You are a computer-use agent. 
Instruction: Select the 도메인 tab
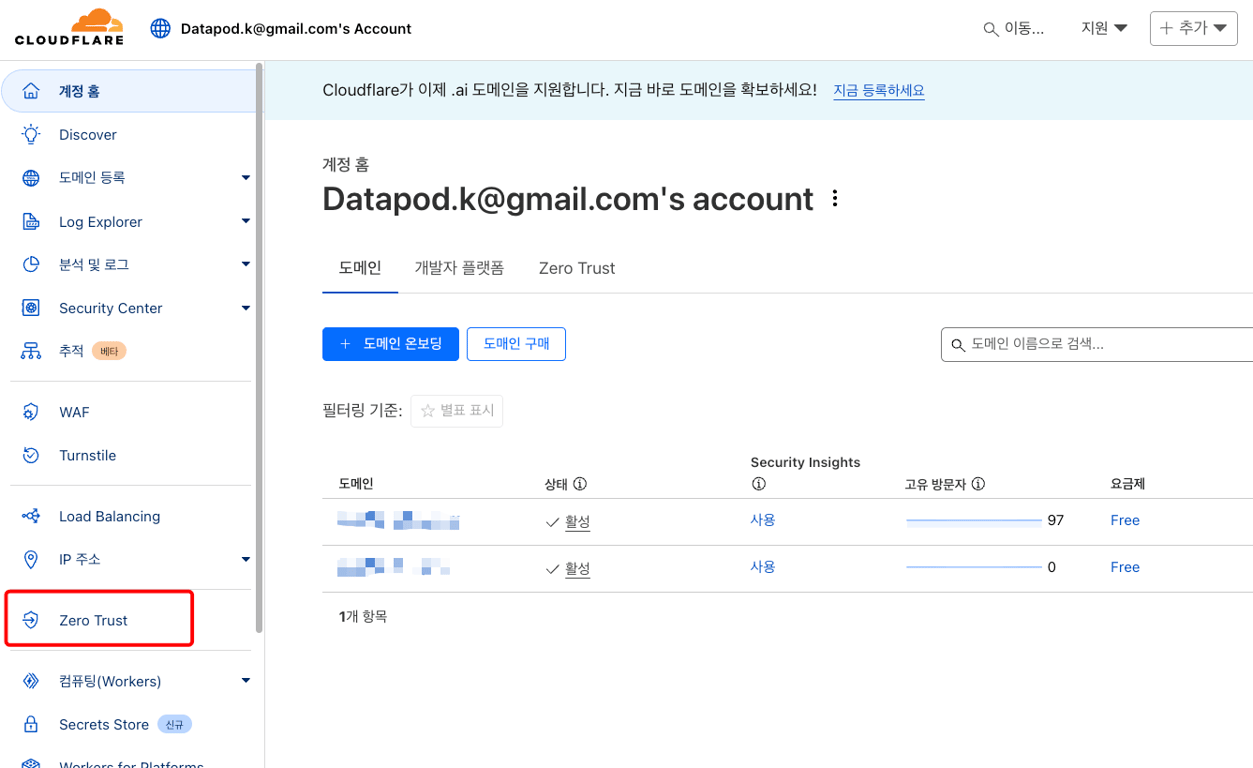[360, 268]
